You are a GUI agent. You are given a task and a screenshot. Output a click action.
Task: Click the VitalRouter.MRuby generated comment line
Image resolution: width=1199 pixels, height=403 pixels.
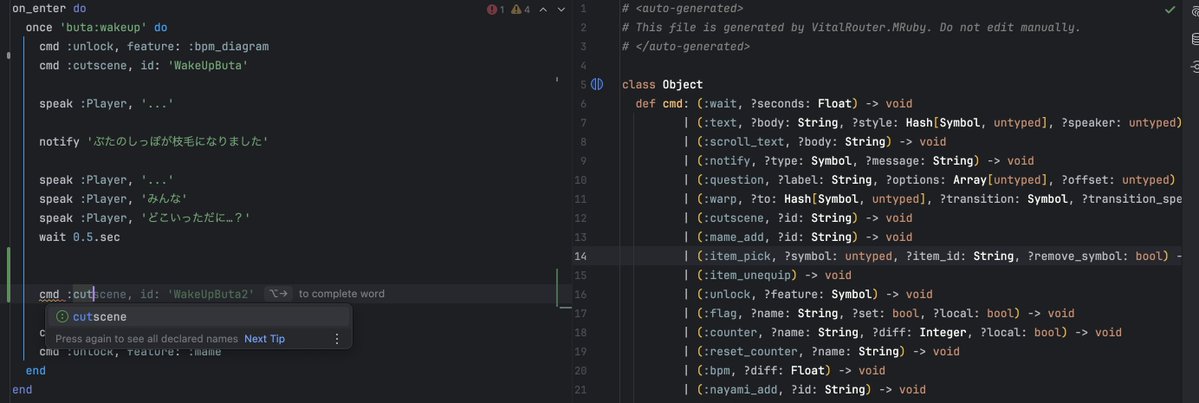point(851,27)
